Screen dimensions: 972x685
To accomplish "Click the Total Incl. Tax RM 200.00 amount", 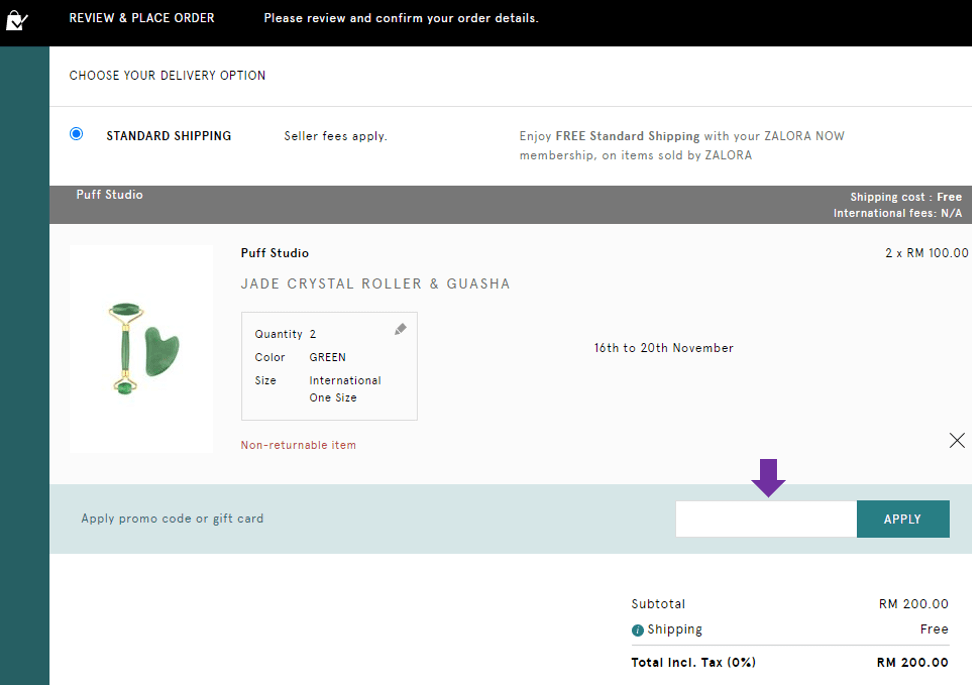I will pyautogui.click(x=912, y=663).
